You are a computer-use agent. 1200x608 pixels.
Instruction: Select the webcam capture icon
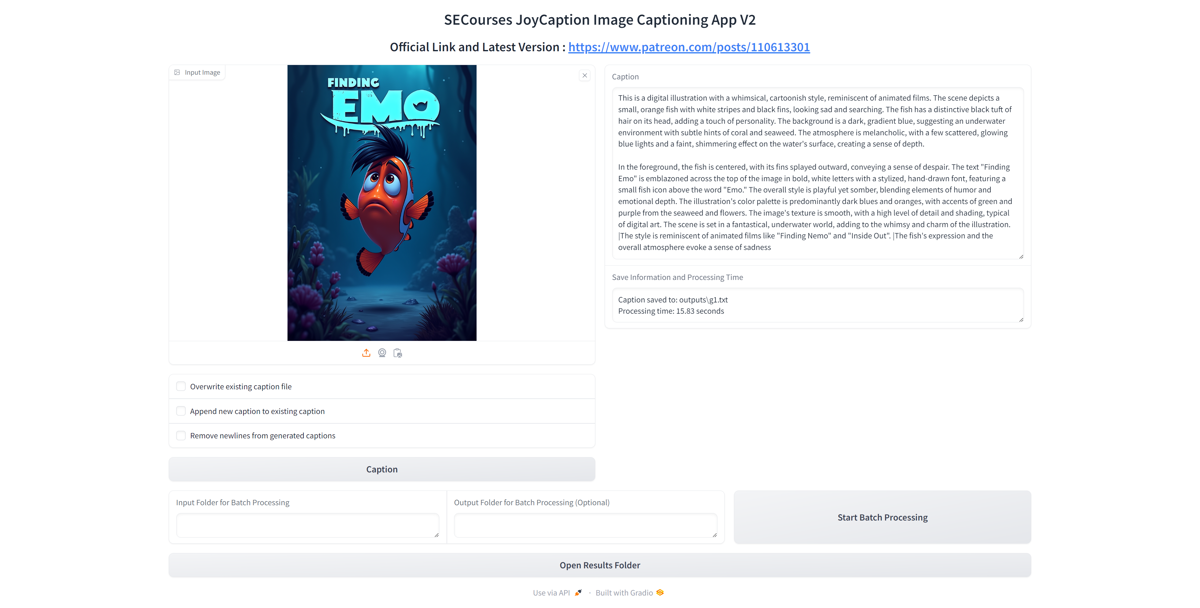tap(382, 353)
